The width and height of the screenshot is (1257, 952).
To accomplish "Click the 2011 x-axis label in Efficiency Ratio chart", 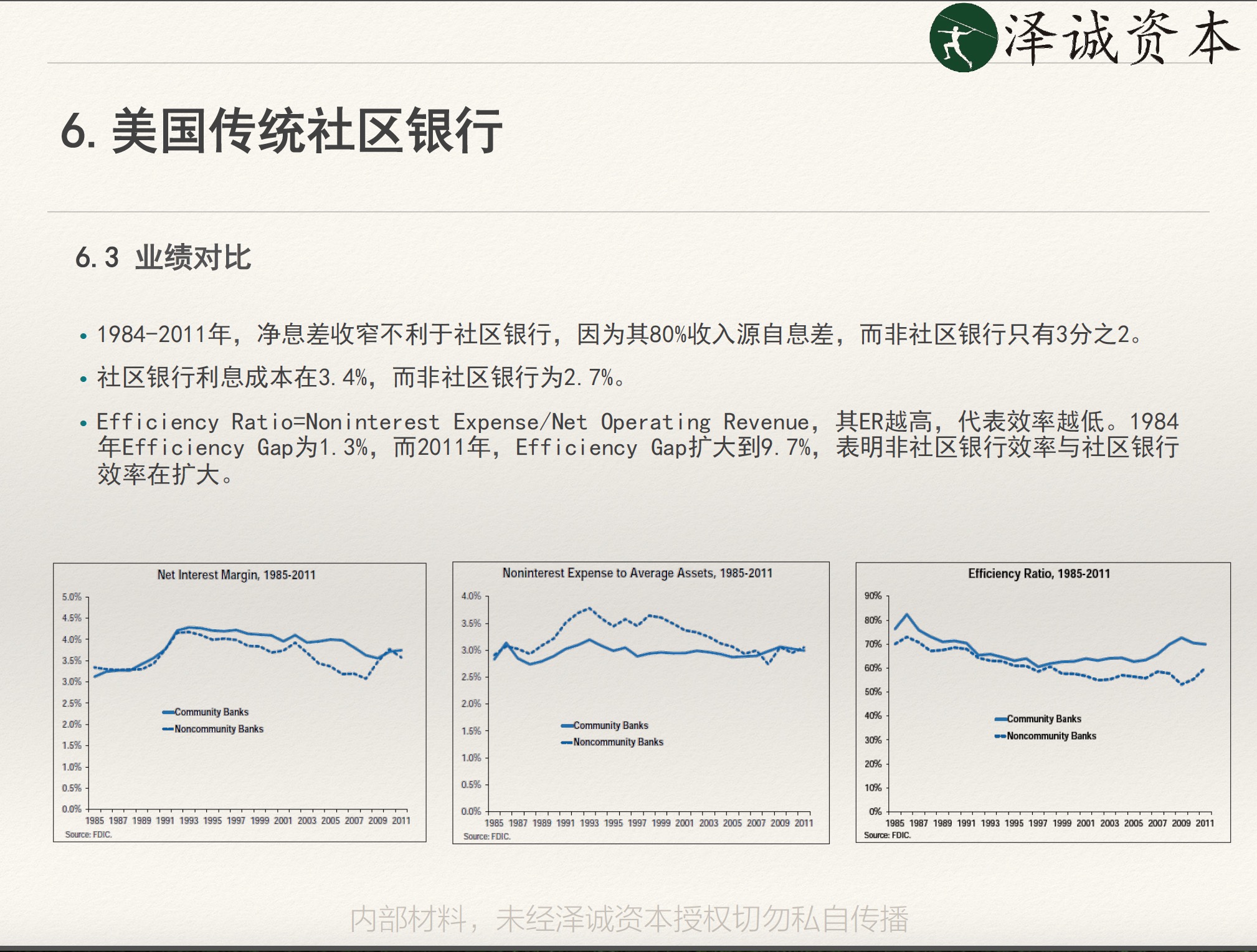I will coord(1205,823).
